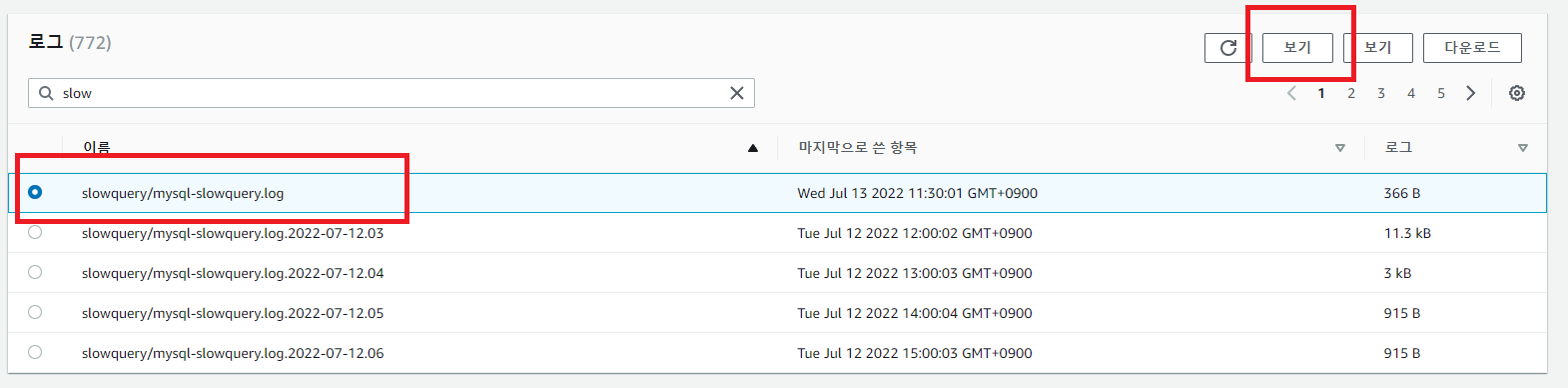
Task: Open the table preferences gear
Action: coord(1517,93)
